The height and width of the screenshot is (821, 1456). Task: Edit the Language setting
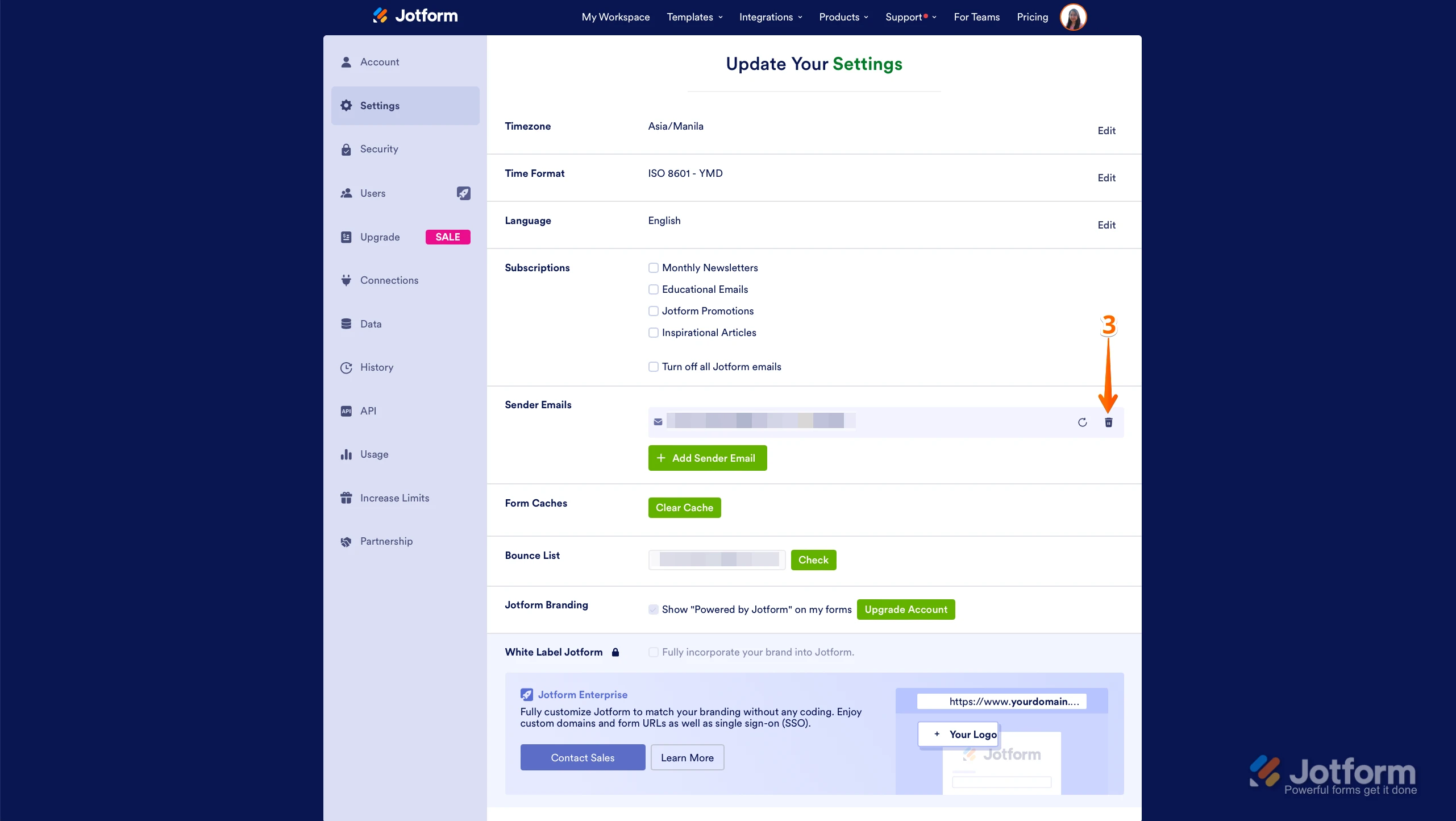click(x=1106, y=225)
